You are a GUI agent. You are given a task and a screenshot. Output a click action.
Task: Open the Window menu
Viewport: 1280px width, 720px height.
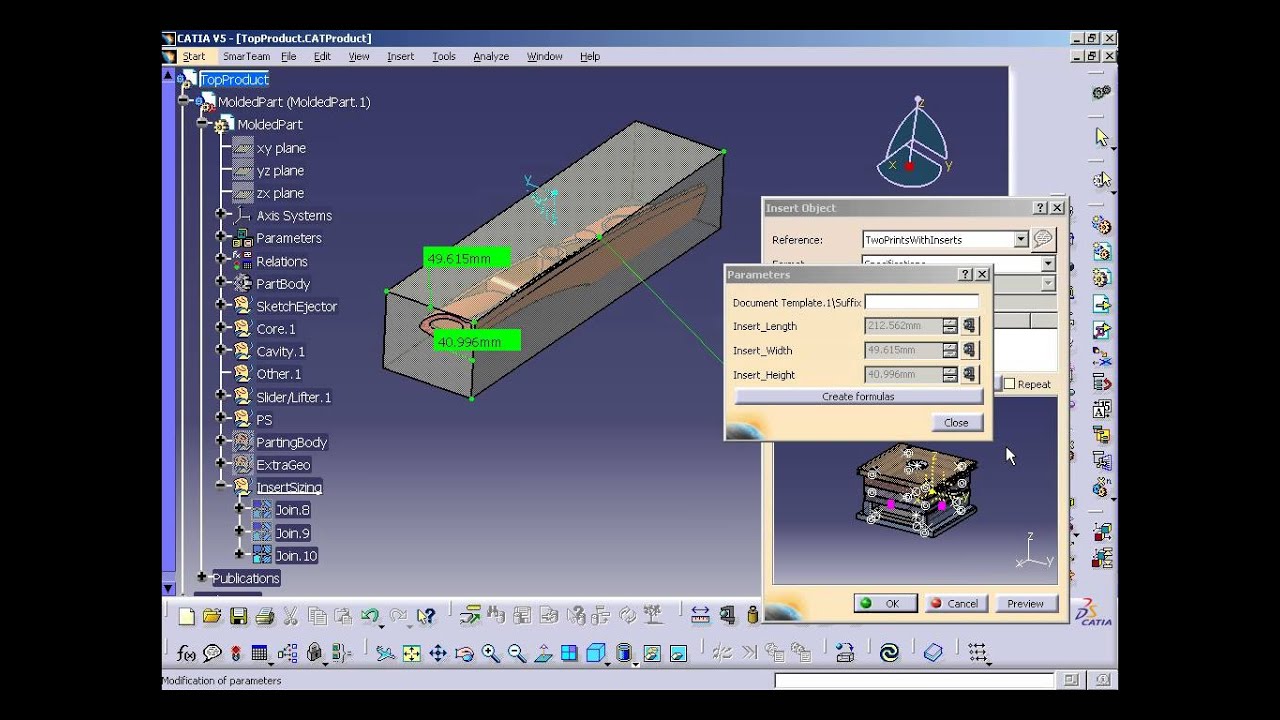(545, 57)
